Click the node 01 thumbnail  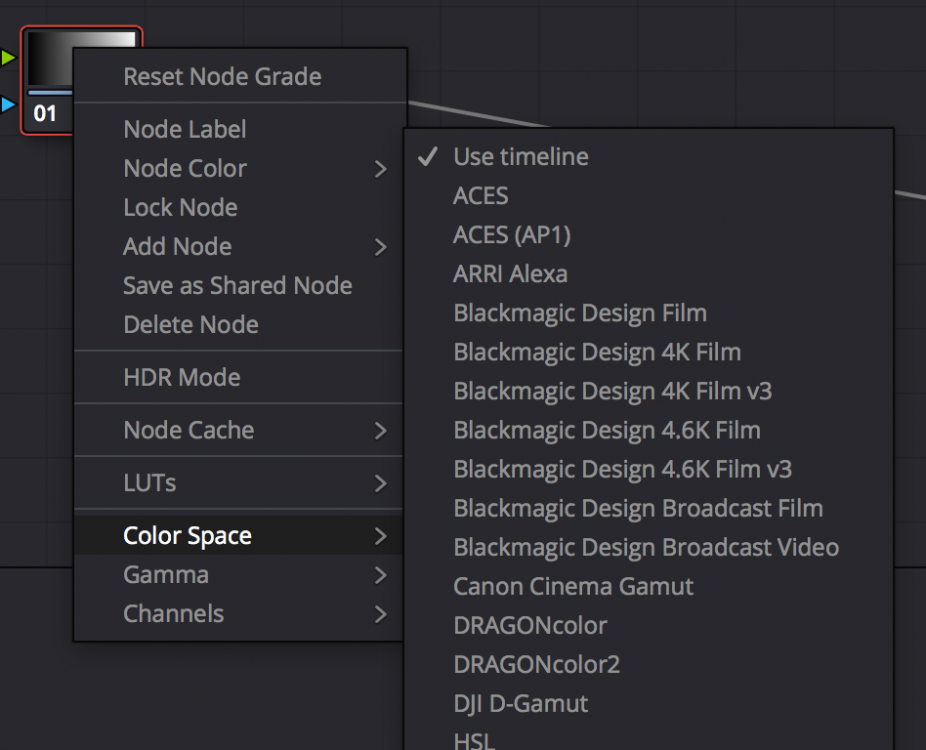[50, 62]
